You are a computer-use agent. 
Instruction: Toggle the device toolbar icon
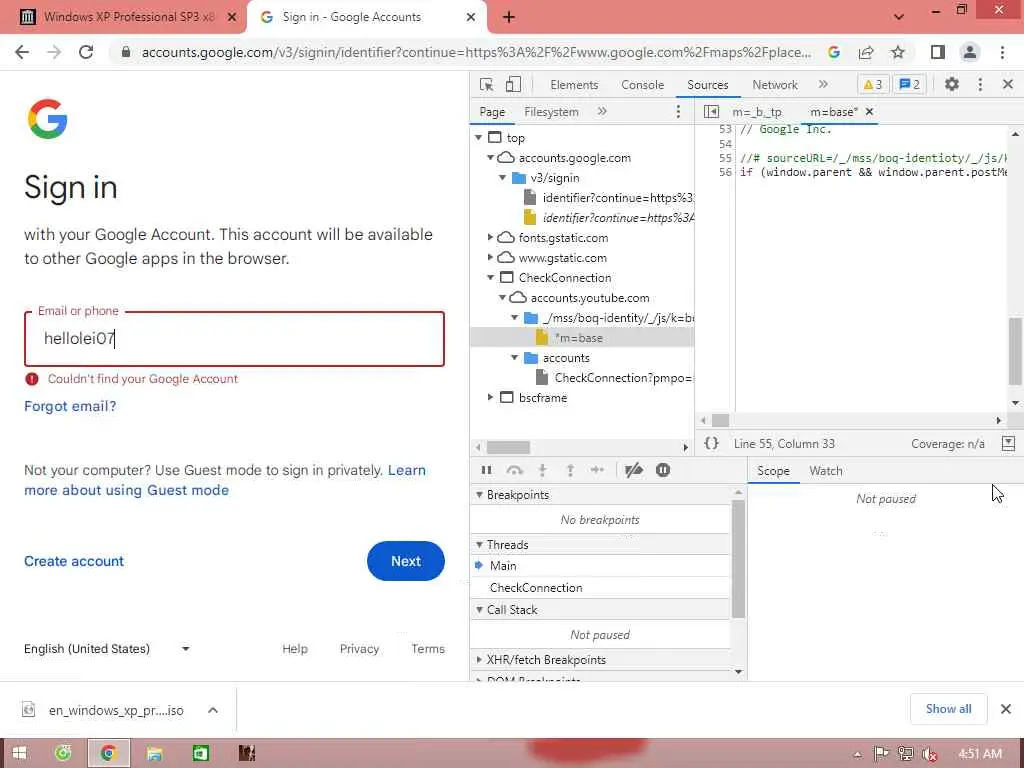pyautogui.click(x=513, y=84)
